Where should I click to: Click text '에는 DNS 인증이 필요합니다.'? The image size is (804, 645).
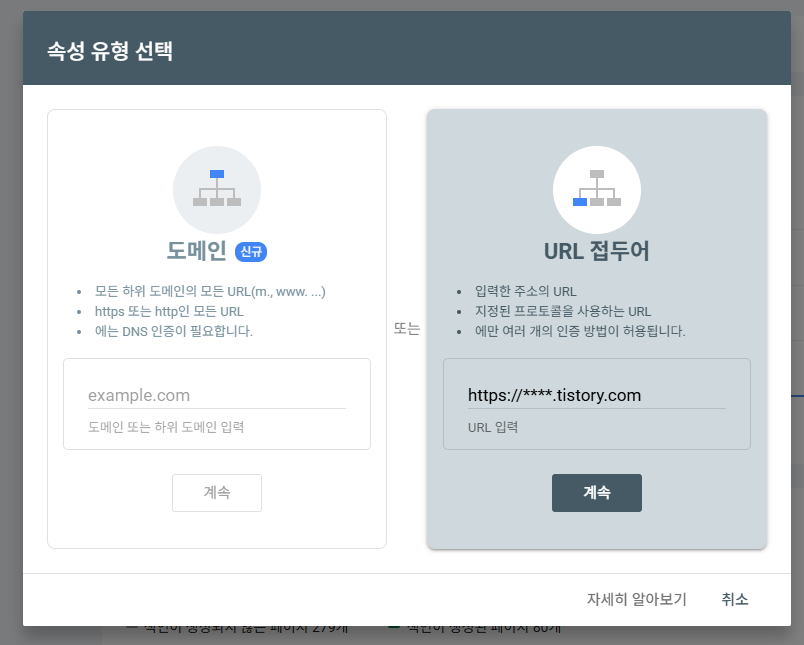coord(174,331)
